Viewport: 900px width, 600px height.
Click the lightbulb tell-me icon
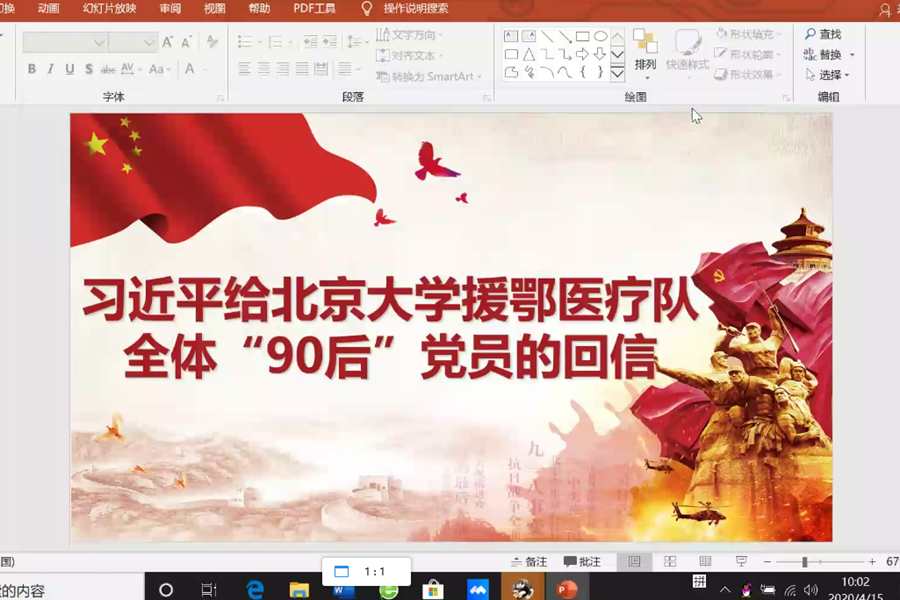pos(366,9)
